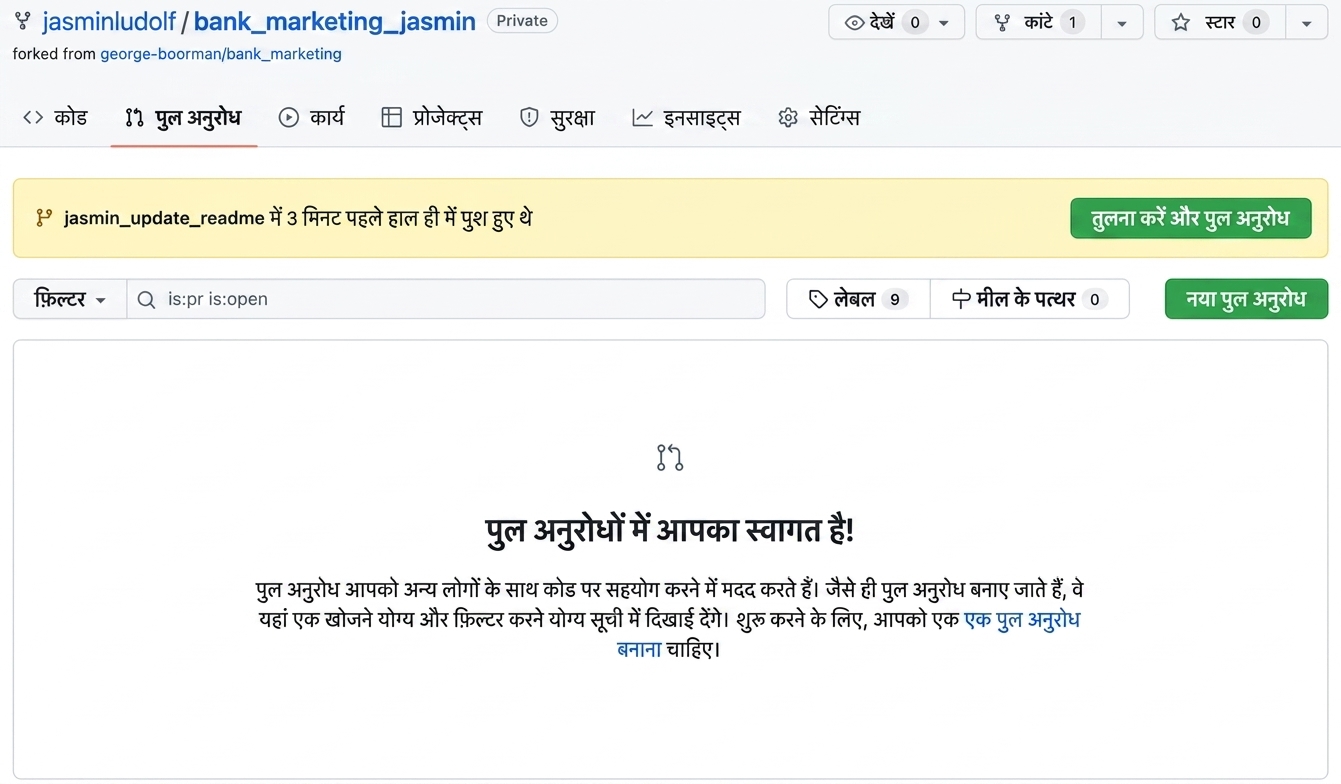
Task: Expand the देखें watch options dropdown arrow
Action: (x=944, y=23)
